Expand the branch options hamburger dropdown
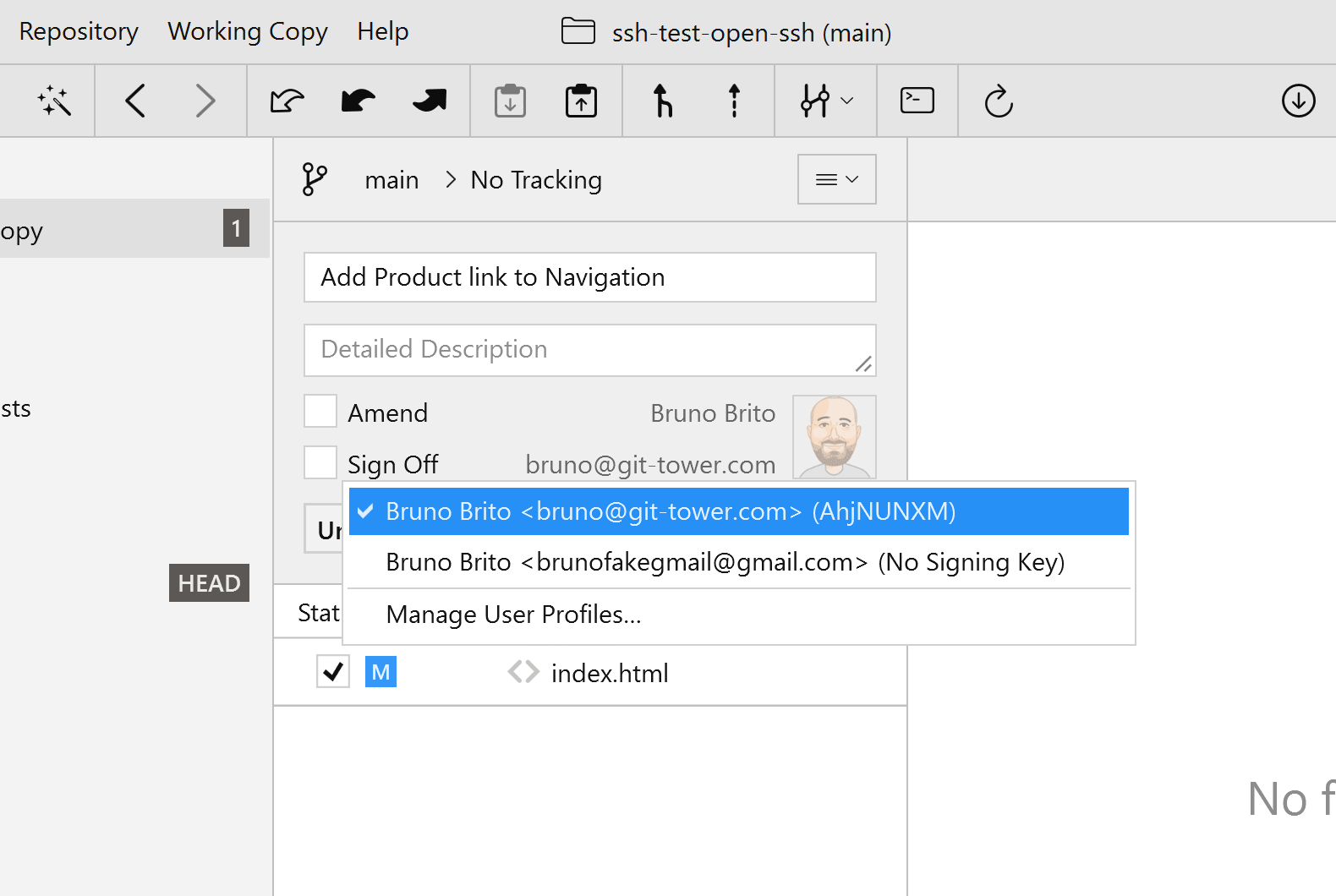 pyautogui.click(x=836, y=179)
